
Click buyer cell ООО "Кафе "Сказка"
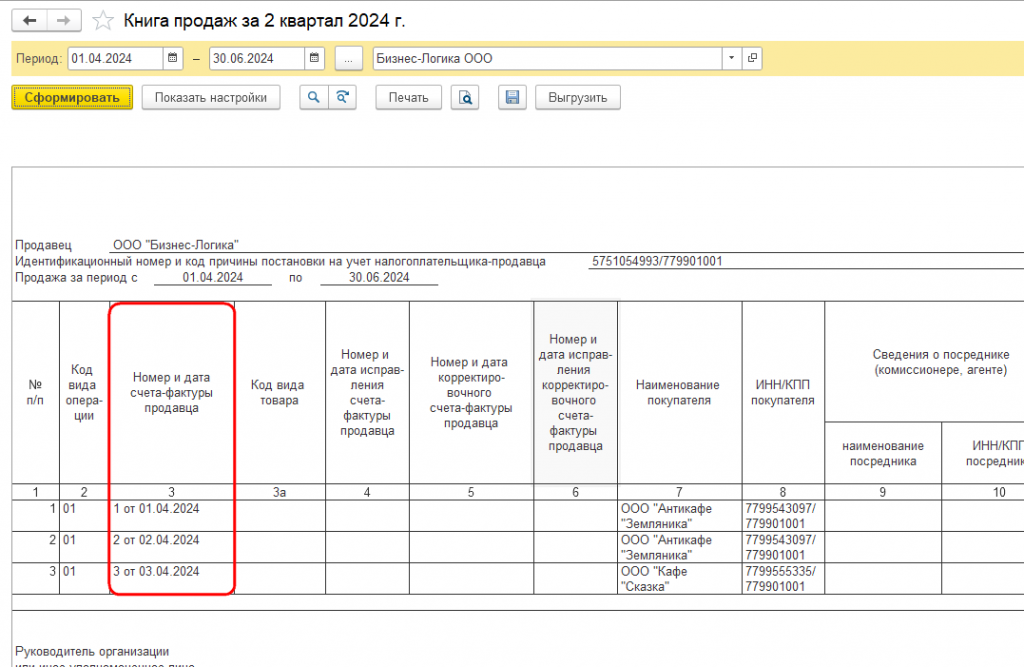tap(679, 579)
